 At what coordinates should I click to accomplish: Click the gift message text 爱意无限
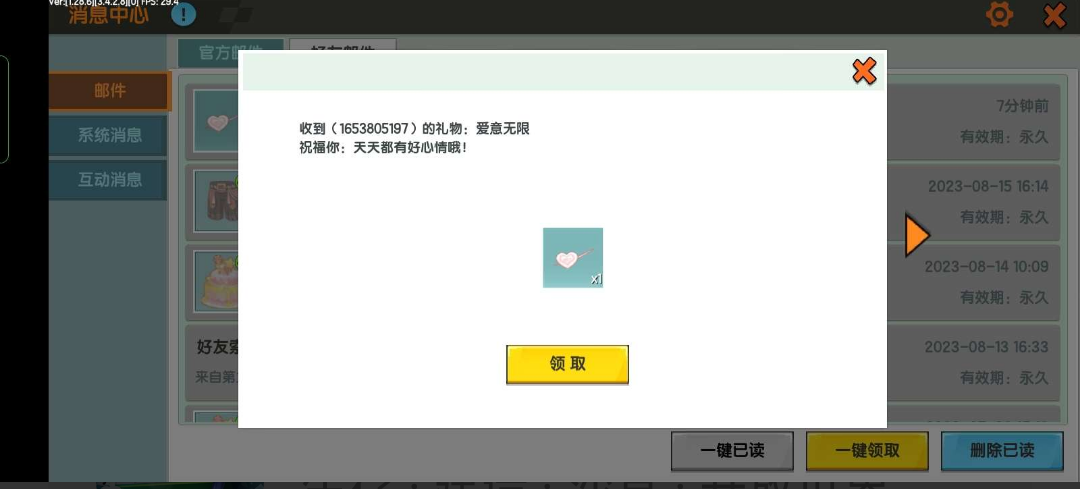coord(503,129)
